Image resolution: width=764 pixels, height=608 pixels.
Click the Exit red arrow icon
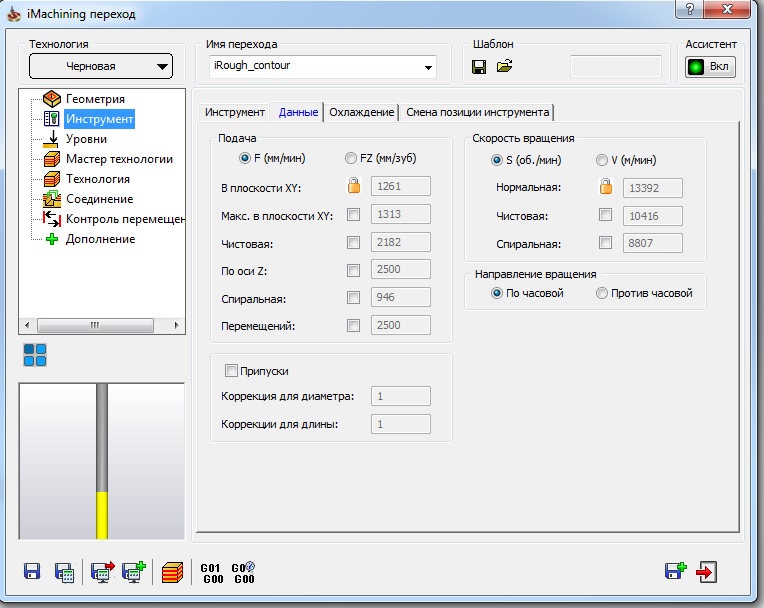[707, 571]
